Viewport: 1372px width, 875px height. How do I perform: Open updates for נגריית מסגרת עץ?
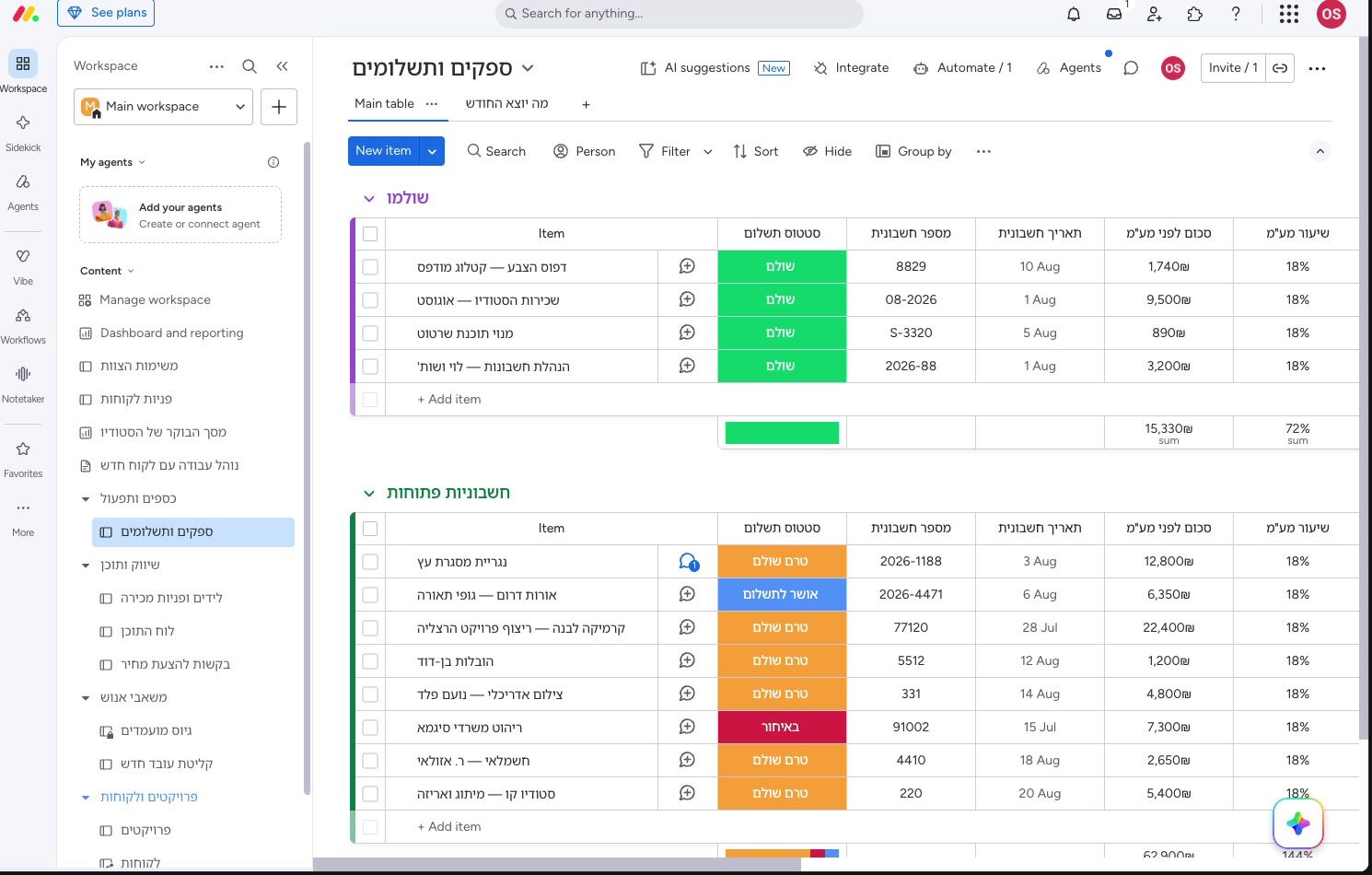(688, 562)
